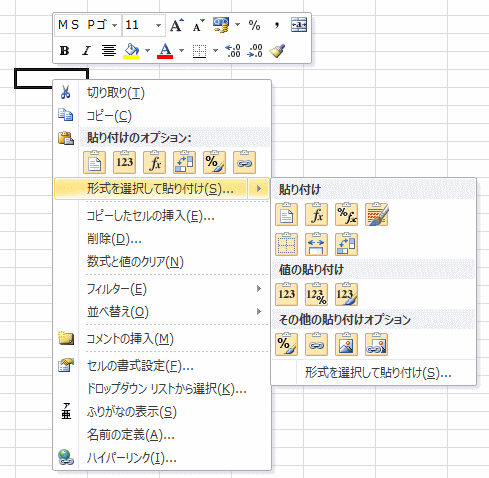Screen dimensions: 489x478
Task: Paste transposed in submenu
Action: [346, 244]
